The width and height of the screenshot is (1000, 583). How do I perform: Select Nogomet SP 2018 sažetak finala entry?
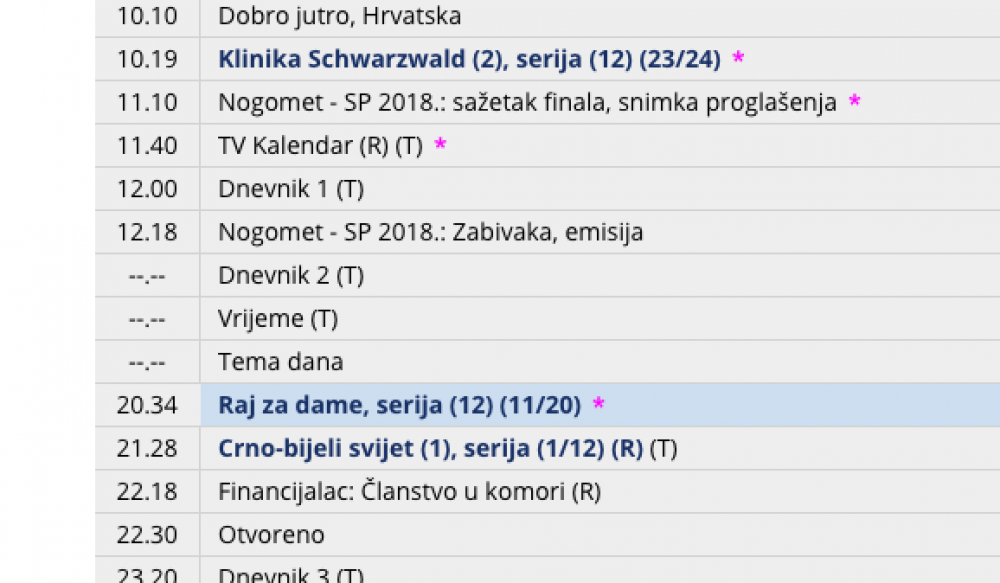tap(527, 103)
